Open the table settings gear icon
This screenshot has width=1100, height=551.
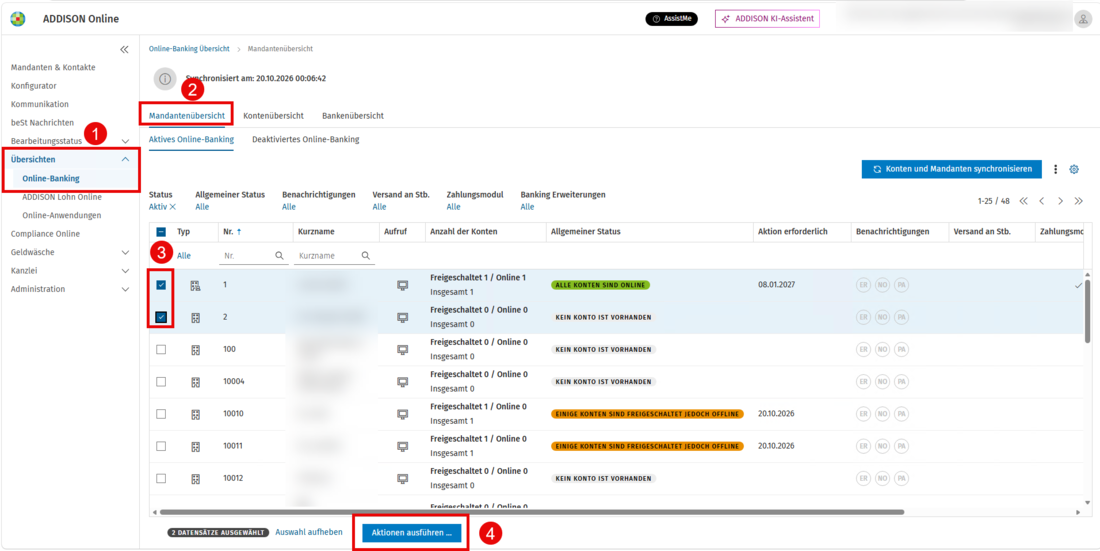(x=1073, y=169)
